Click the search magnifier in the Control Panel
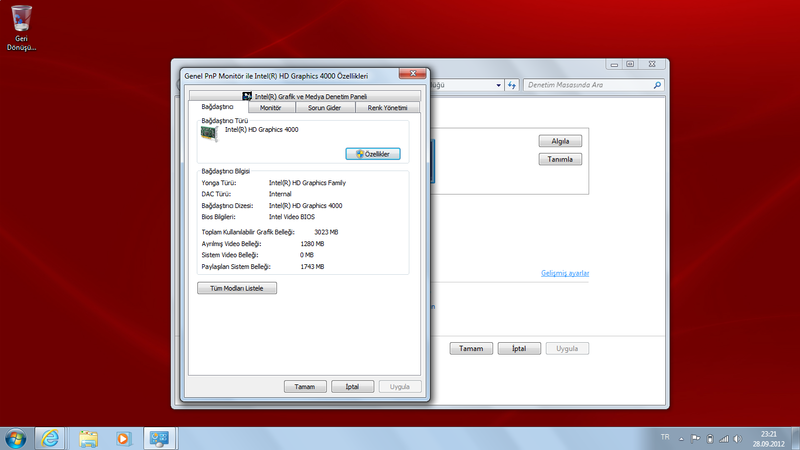This screenshot has height=450, width=800. [x=657, y=85]
